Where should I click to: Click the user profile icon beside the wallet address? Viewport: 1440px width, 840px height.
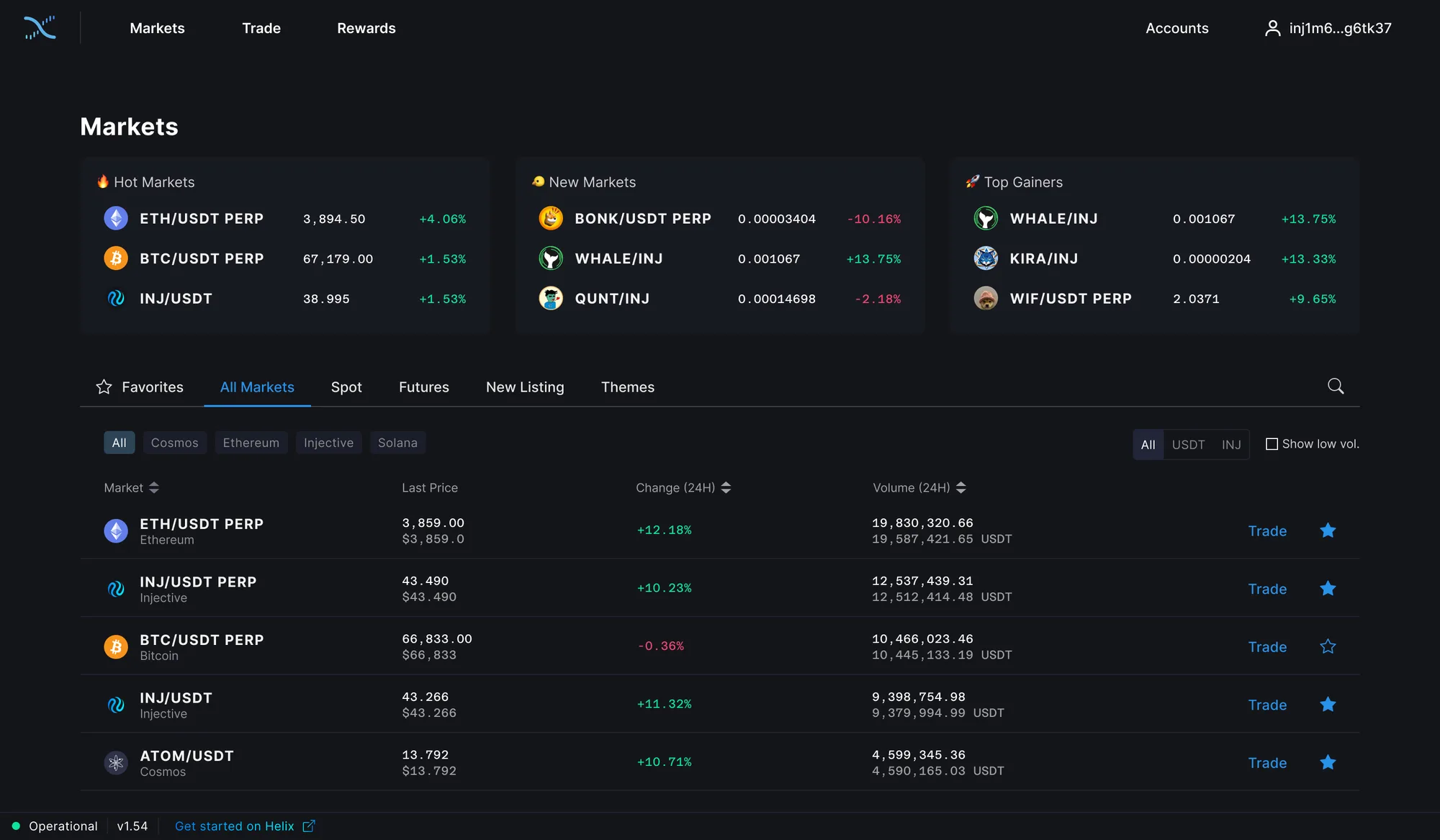1272,28
